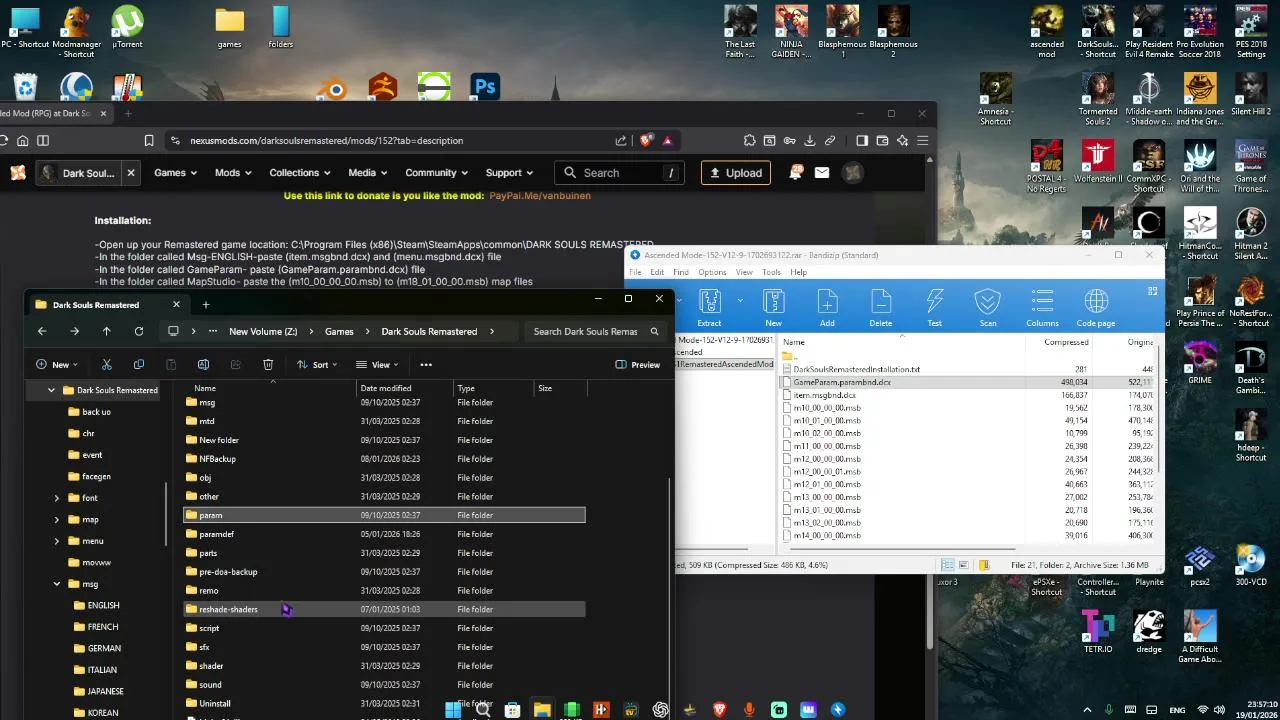Go up one folder level in Explorer
The height and width of the screenshot is (720, 1280).
pyautogui.click(x=106, y=331)
